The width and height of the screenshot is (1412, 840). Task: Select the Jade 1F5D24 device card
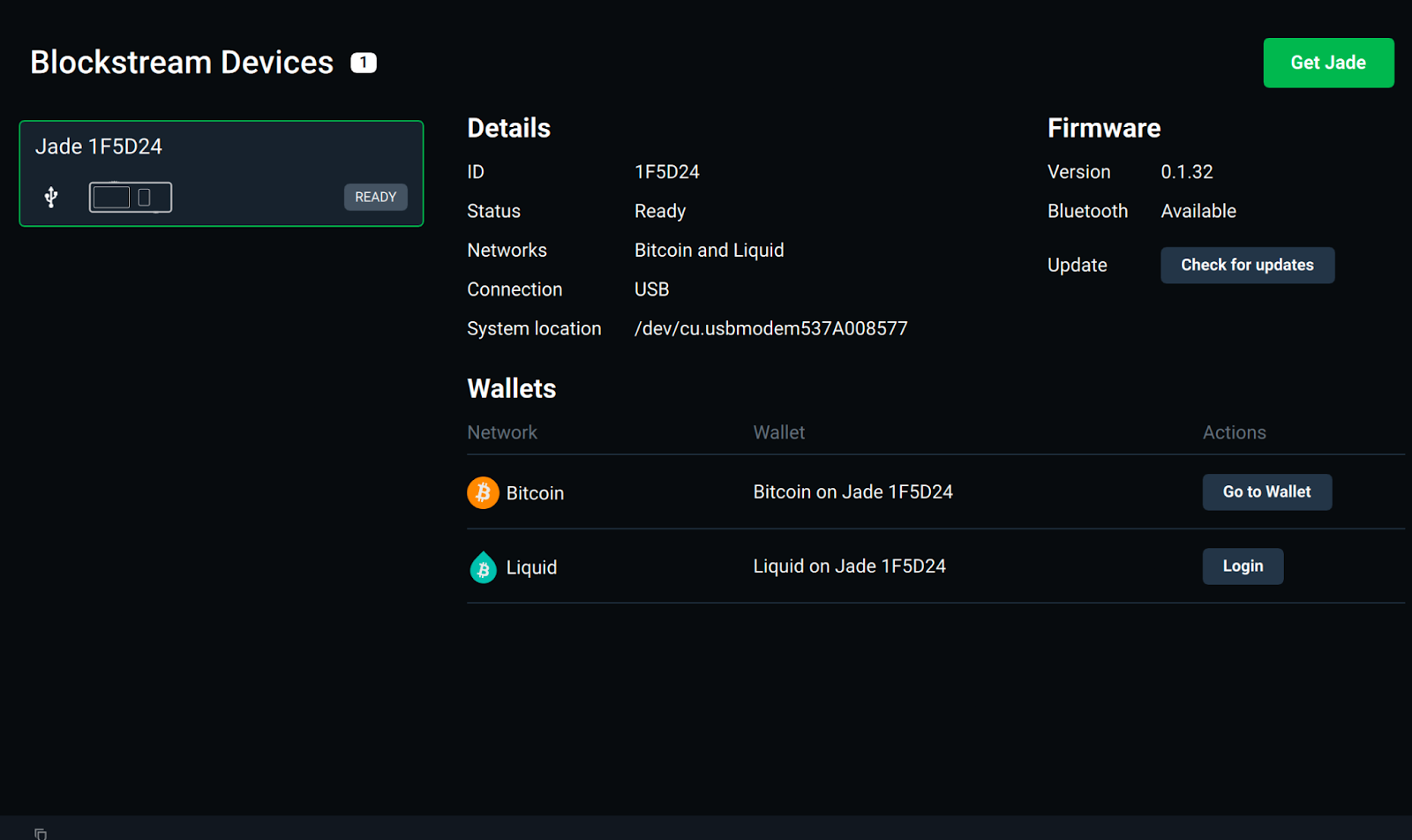point(222,174)
